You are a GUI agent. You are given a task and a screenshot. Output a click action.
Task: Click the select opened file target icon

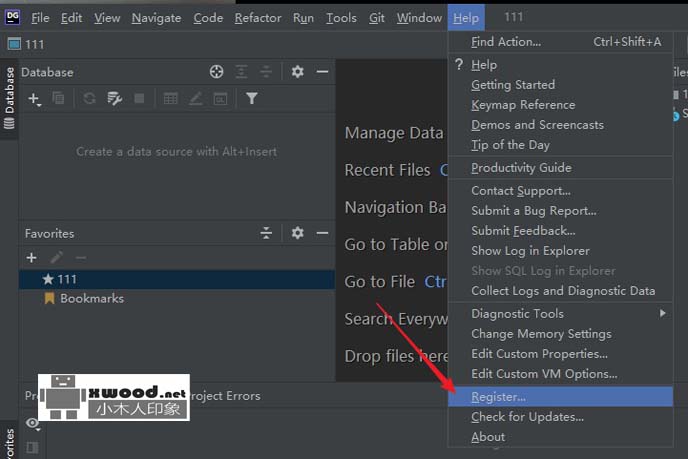pyautogui.click(x=216, y=72)
